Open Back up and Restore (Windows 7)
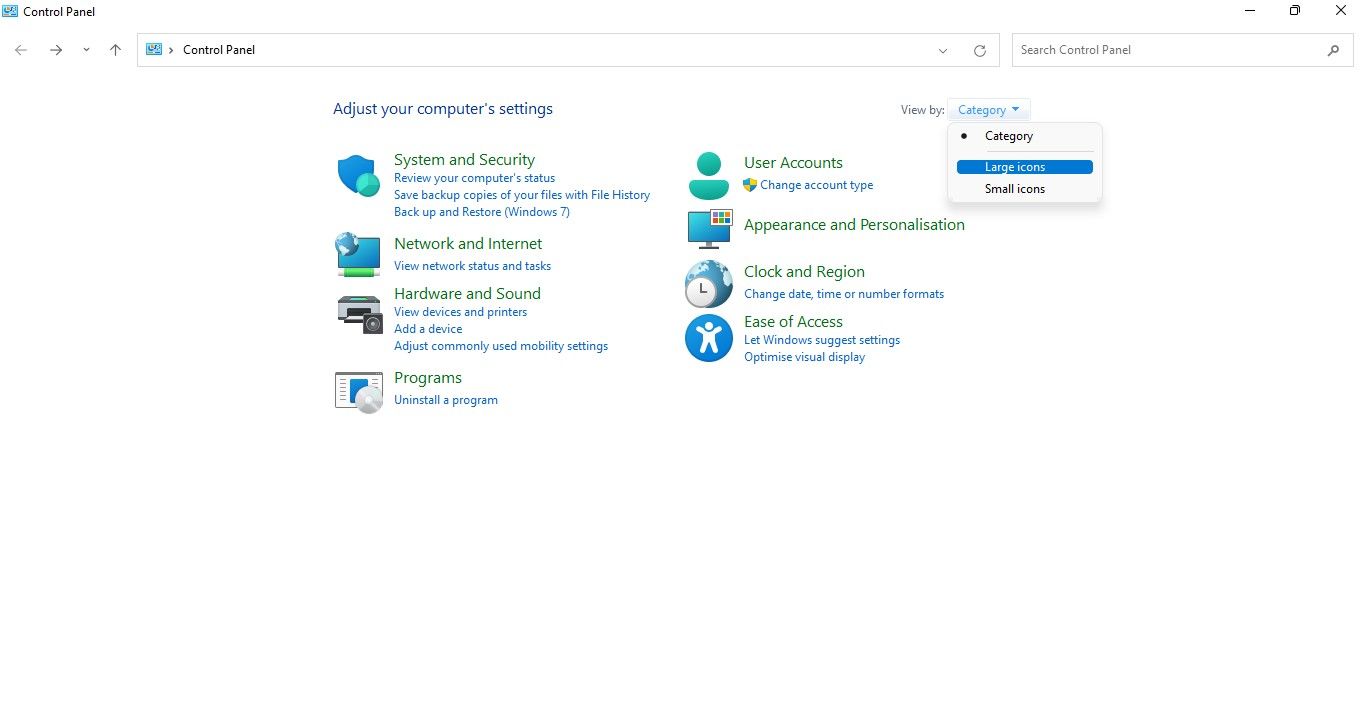Image resolution: width=1366 pixels, height=707 pixels. coord(482,212)
